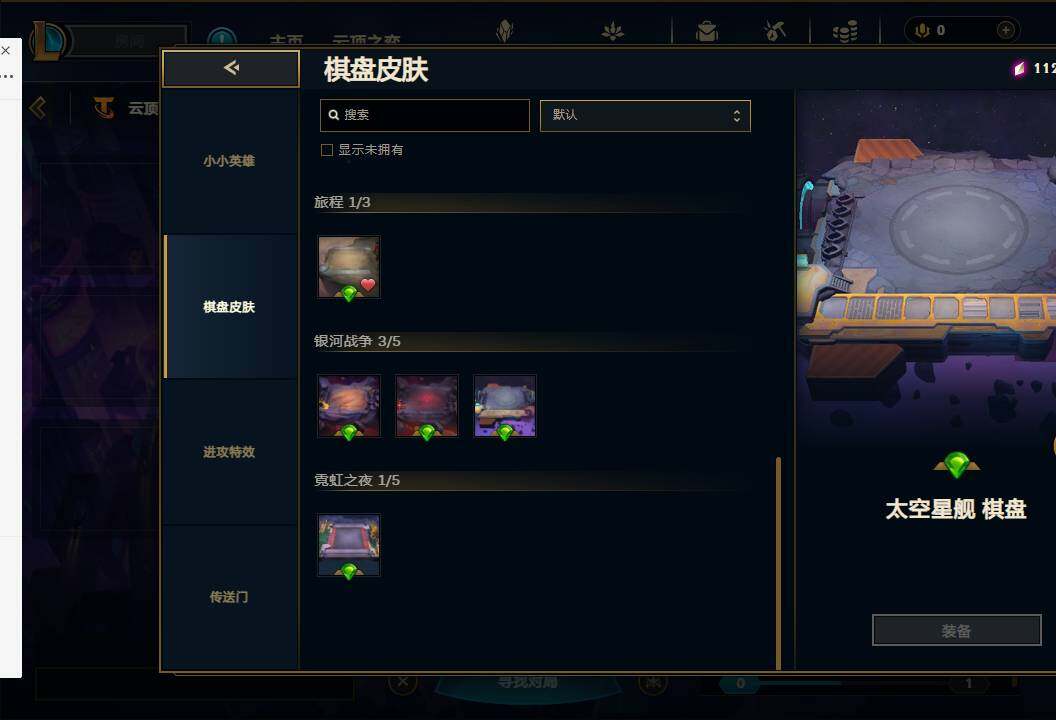Open the 默认 sort dropdown
The image size is (1056, 720).
[x=645, y=116]
